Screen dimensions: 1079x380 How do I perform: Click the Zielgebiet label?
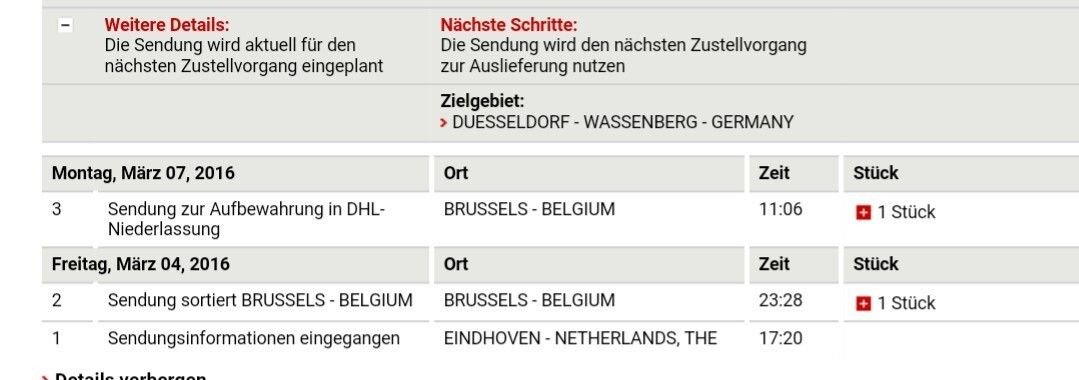click(482, 101)
